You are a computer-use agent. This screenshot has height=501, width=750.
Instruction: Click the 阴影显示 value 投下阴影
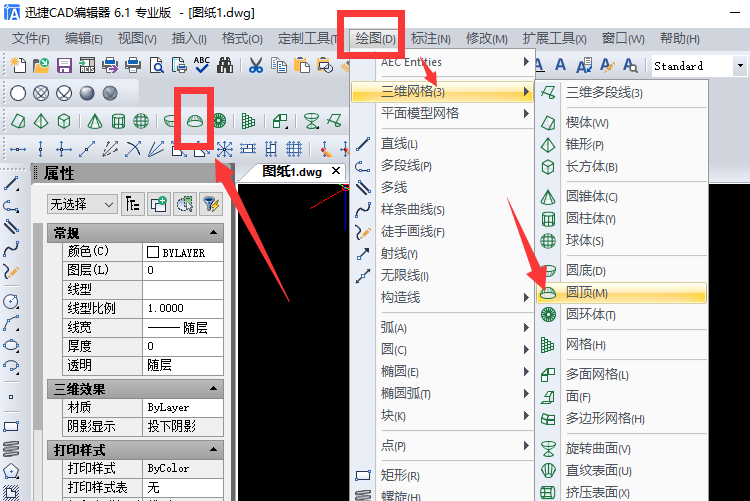(183, 426)
